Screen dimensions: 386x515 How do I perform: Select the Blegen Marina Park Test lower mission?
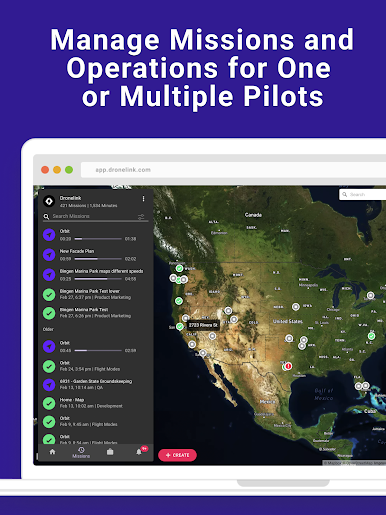[96, 294]
